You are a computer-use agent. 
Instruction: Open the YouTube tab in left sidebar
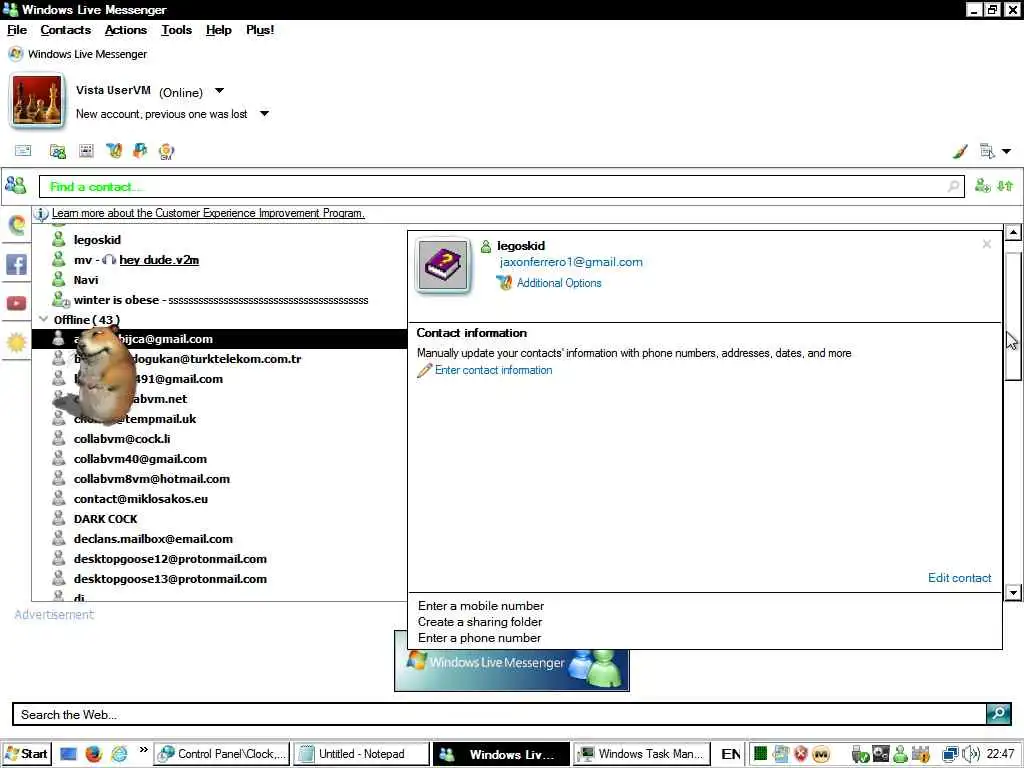[16, 303]
